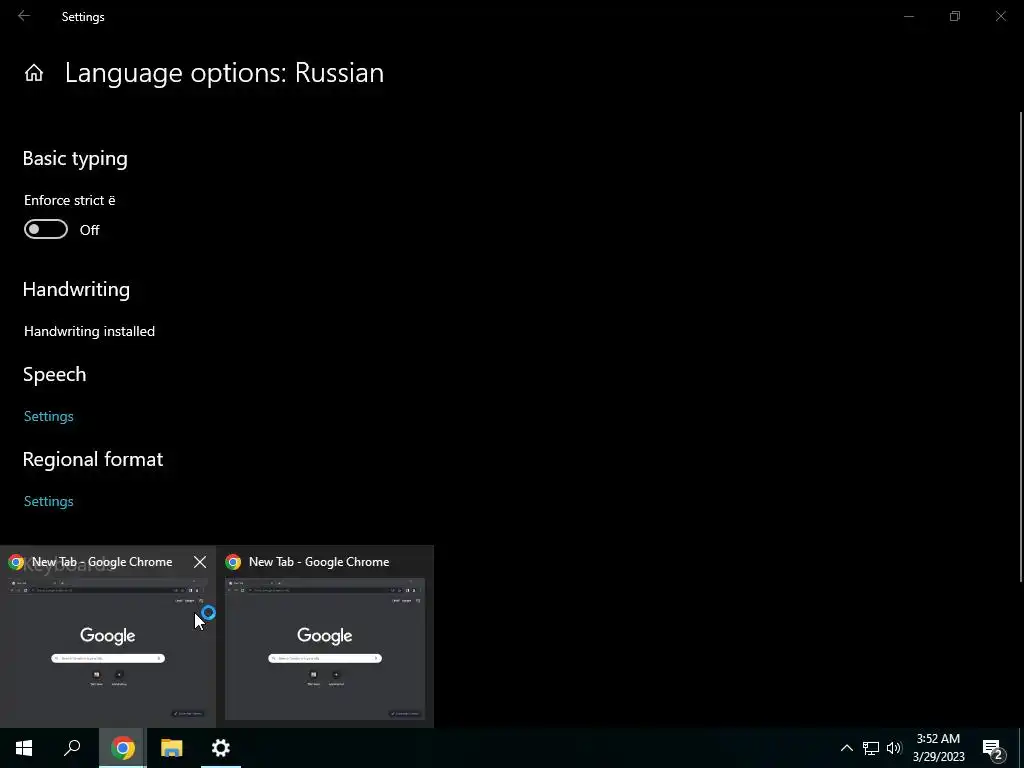Restore down the Settings window
The width and height of the screenshot is (1024, 768).
955,16
